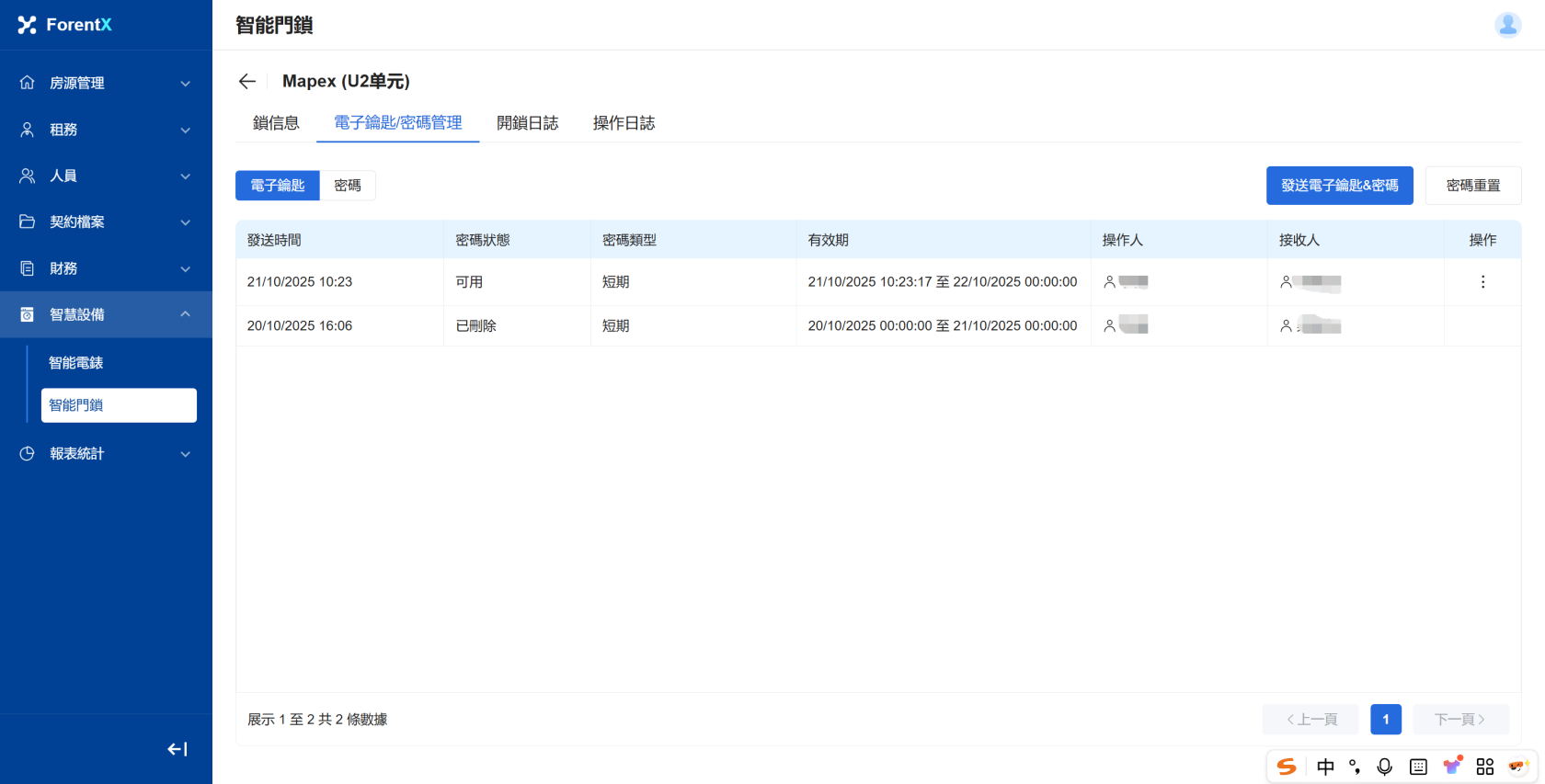Select the 電子鑰匙 toggle view

point(277,186)
